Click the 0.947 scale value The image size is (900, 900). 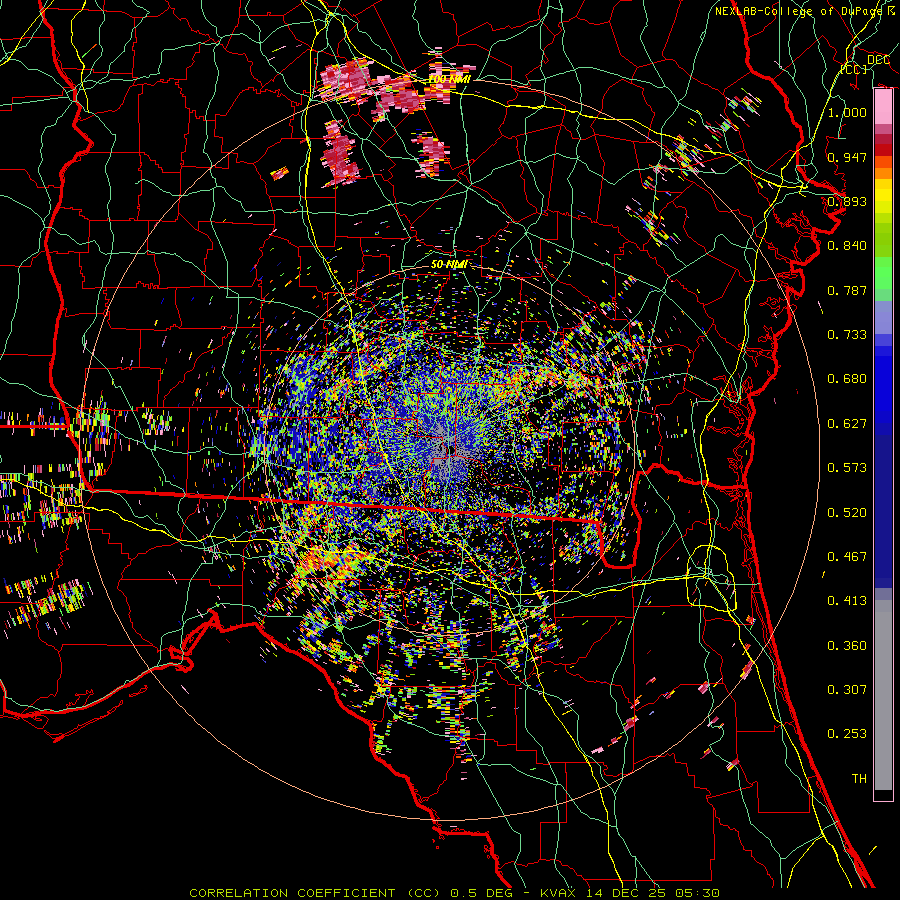[847, 157]
